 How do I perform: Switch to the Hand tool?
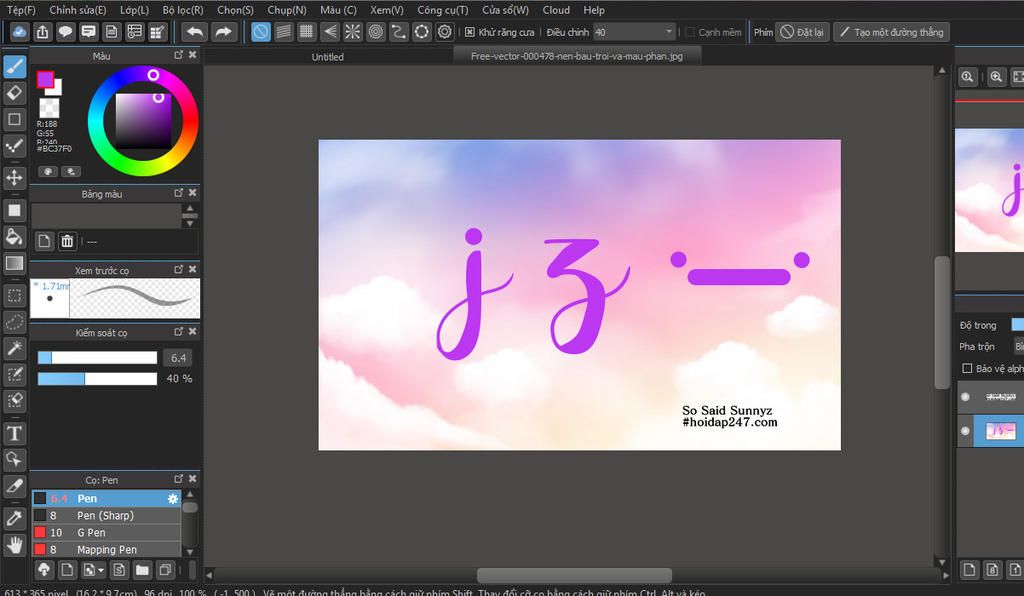pos(15,544)
